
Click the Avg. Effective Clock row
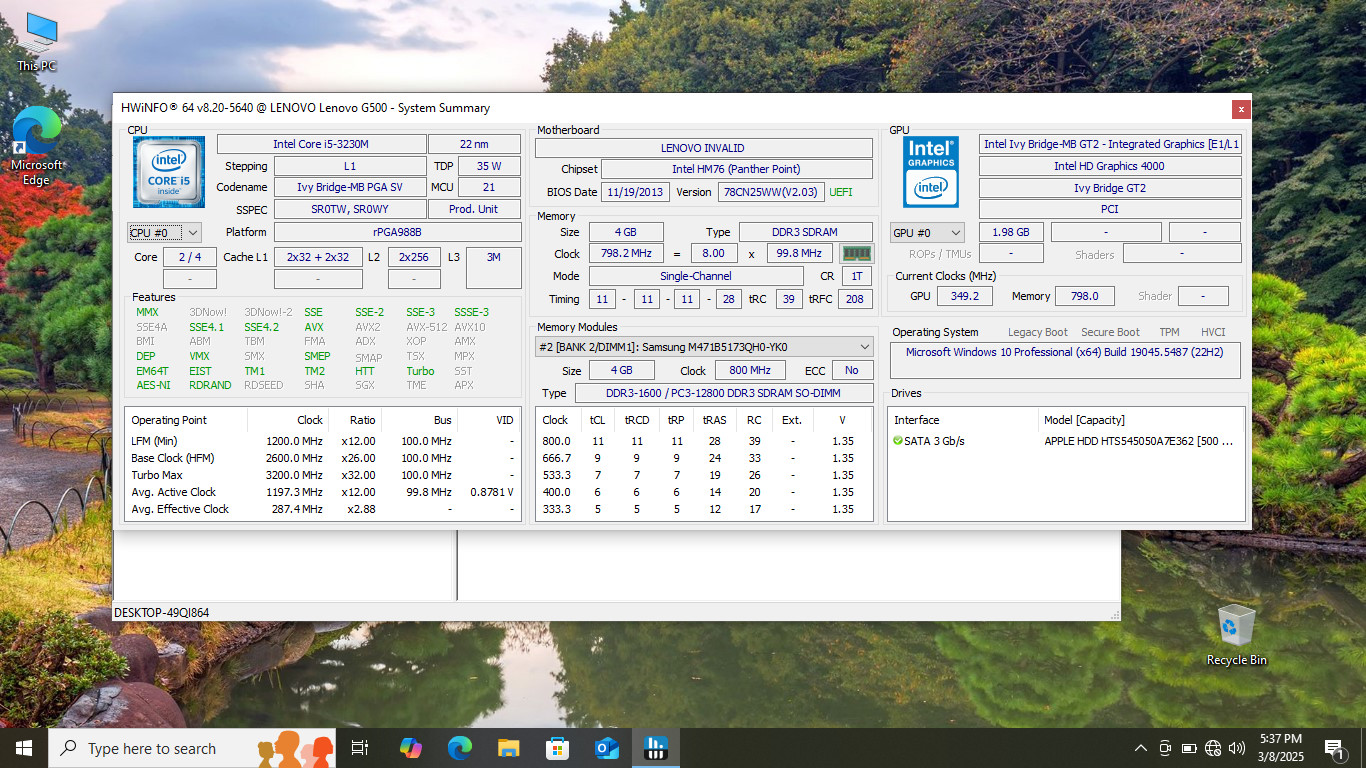[323, 509]
